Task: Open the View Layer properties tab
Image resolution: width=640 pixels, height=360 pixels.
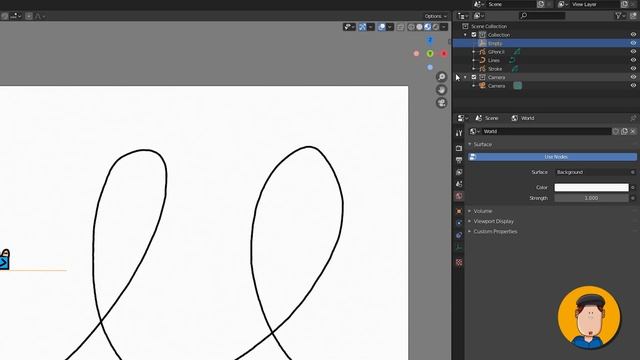Action: click(x=459, y=172)
